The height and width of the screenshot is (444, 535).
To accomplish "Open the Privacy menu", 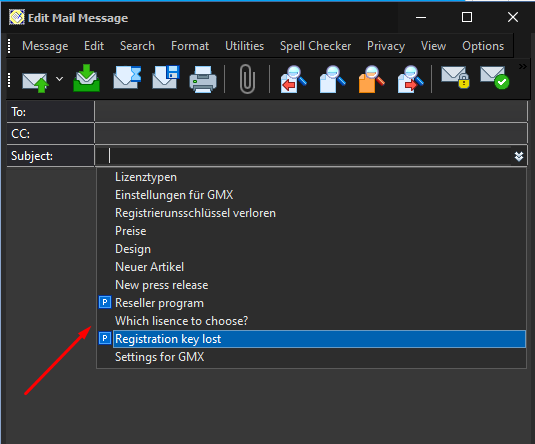I will tap(386, 46).
